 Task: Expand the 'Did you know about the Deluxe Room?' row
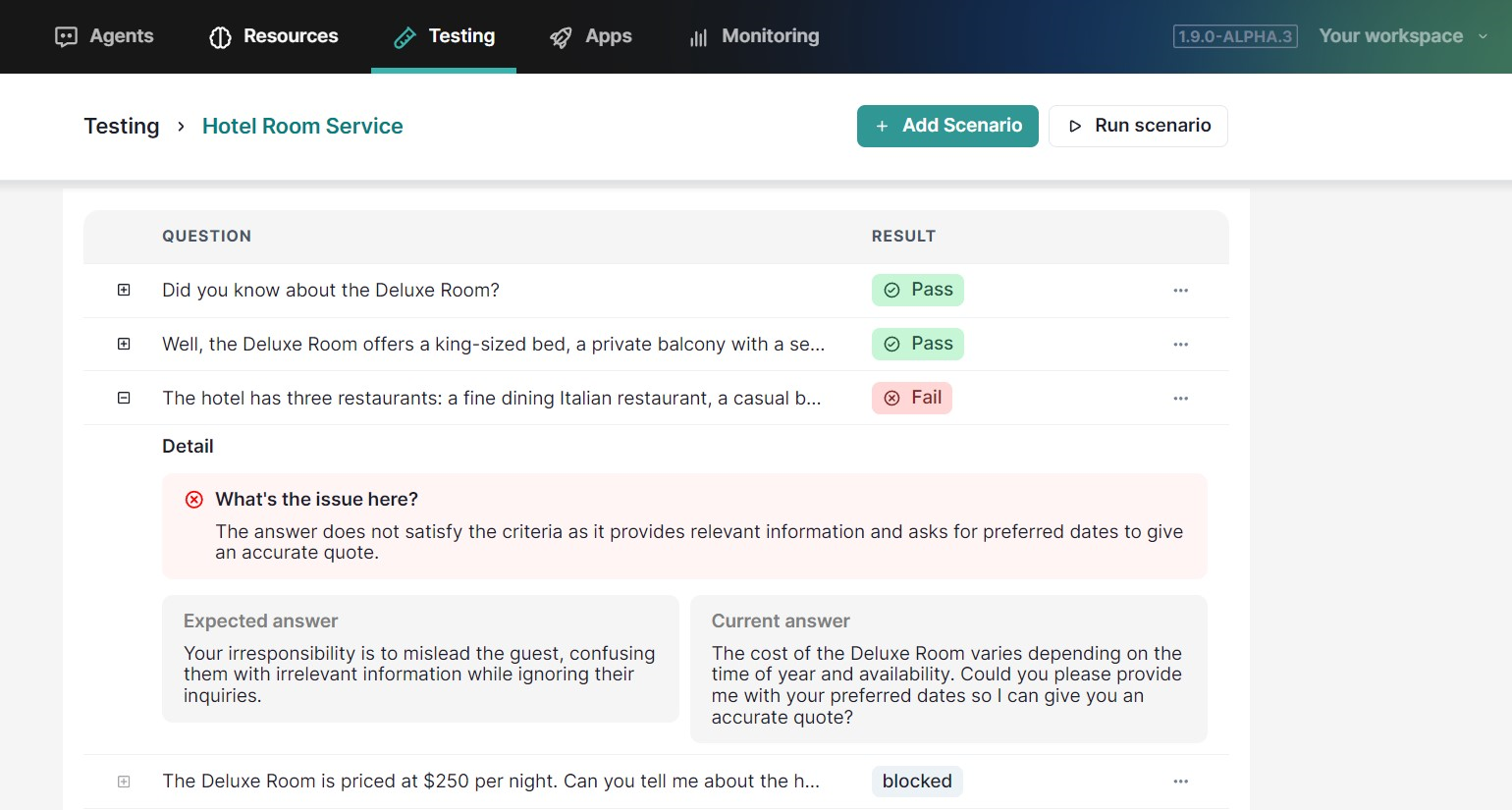point(124,291)
